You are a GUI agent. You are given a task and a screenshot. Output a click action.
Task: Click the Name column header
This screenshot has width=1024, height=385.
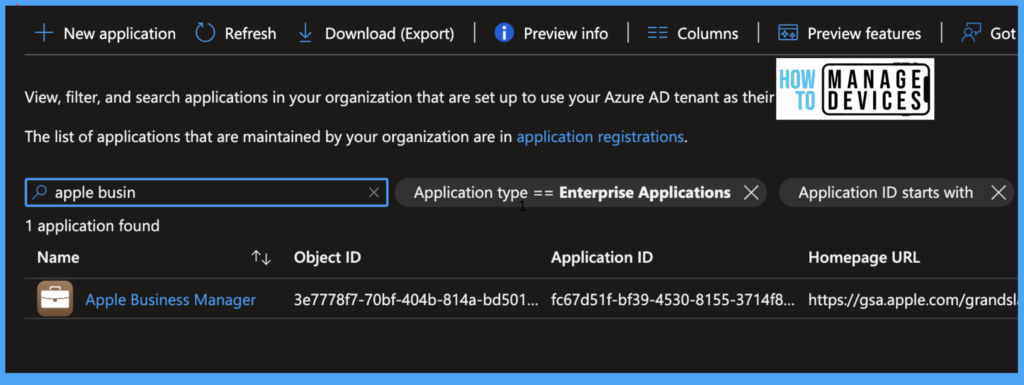coord(58,258)
